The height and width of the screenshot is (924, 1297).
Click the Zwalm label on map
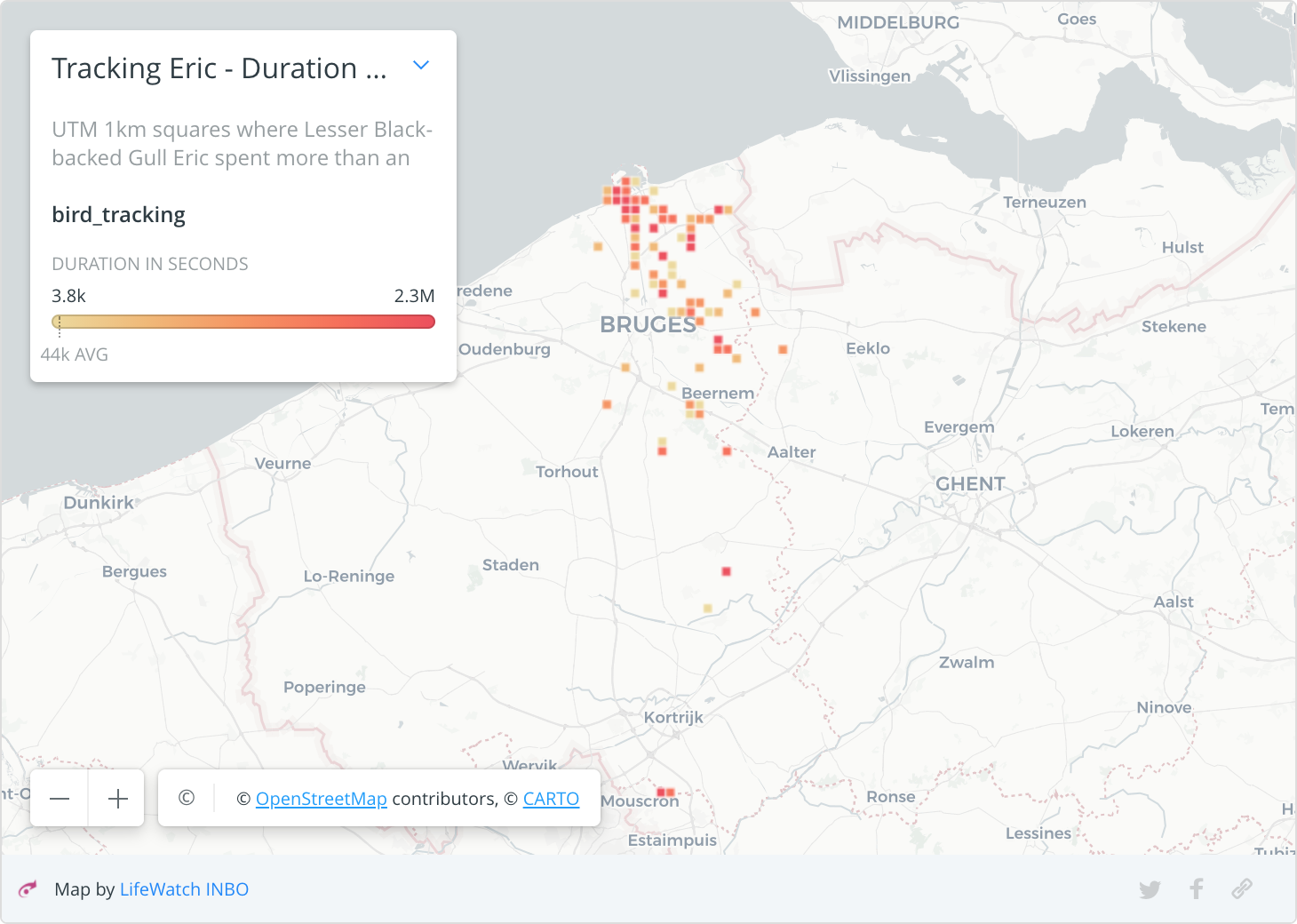pos(967,663)
